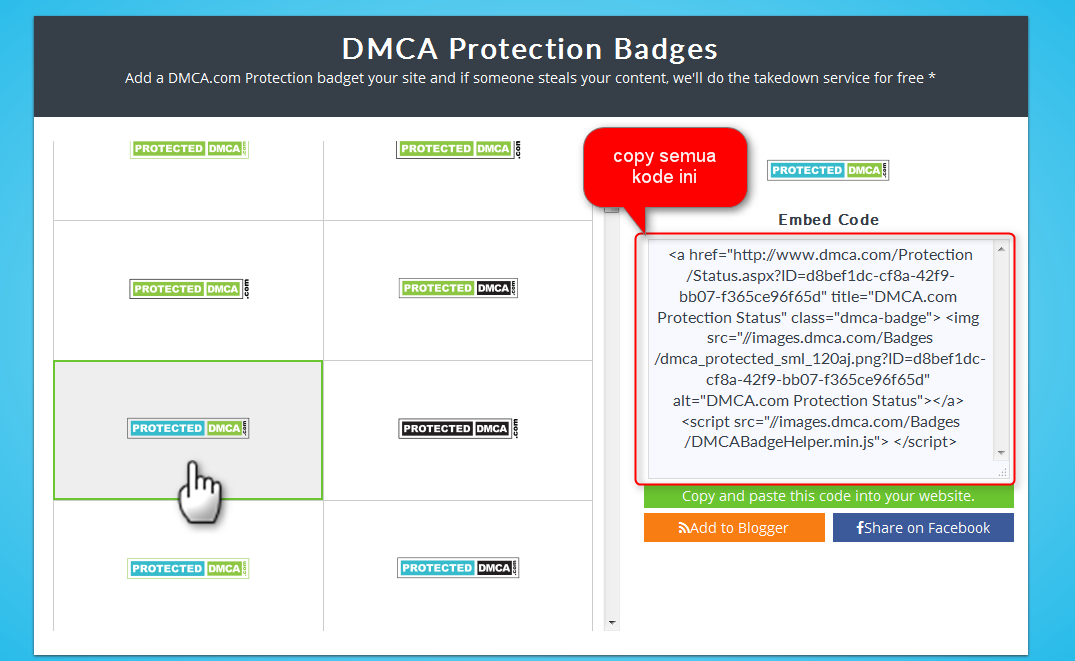
Task: Click the embed code box's resize handle
Action: pyautogui.click(x=1001, y=471)
